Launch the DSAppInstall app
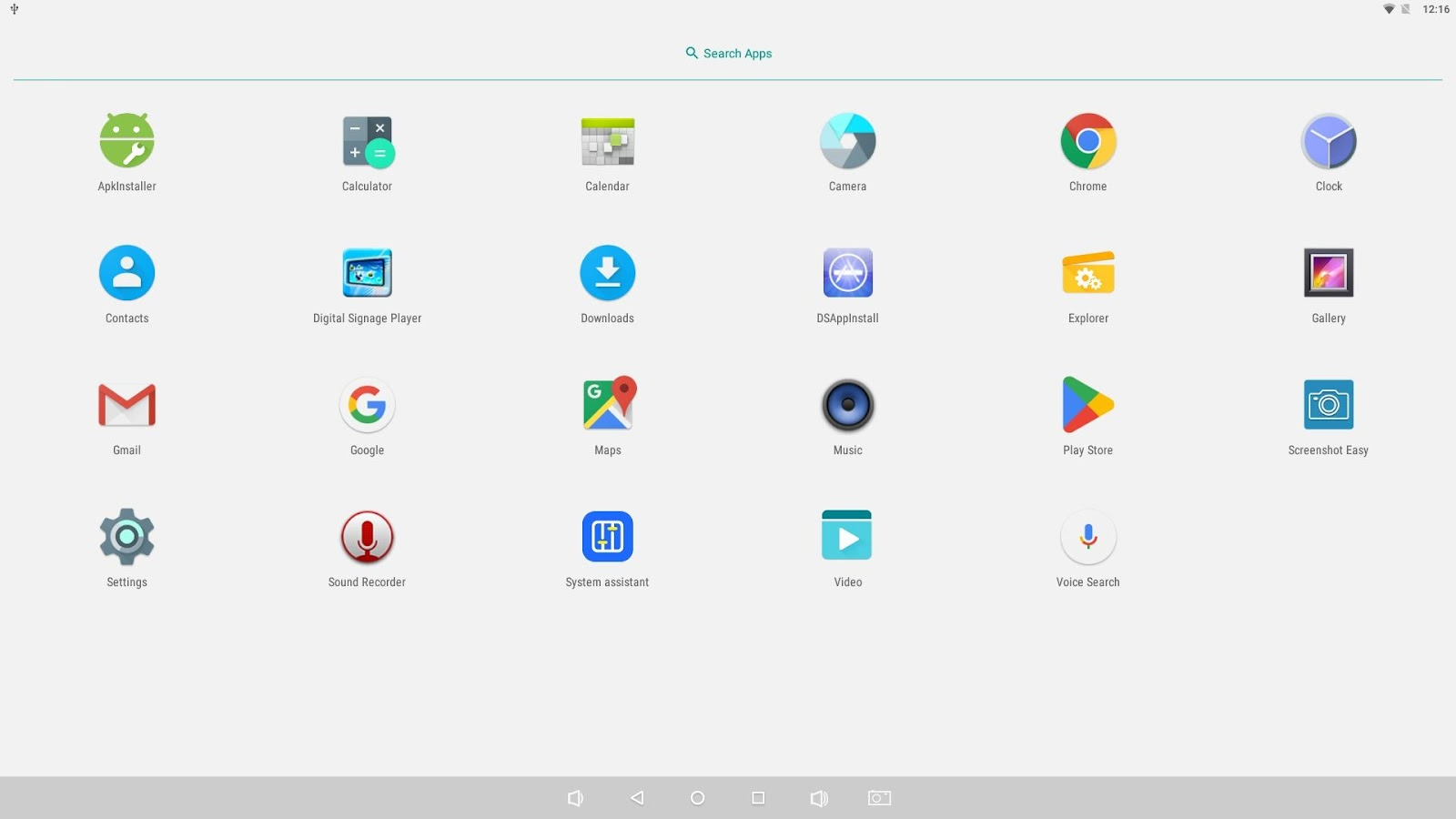Screen dimensions: 1456x819 [x=847, y=273]
